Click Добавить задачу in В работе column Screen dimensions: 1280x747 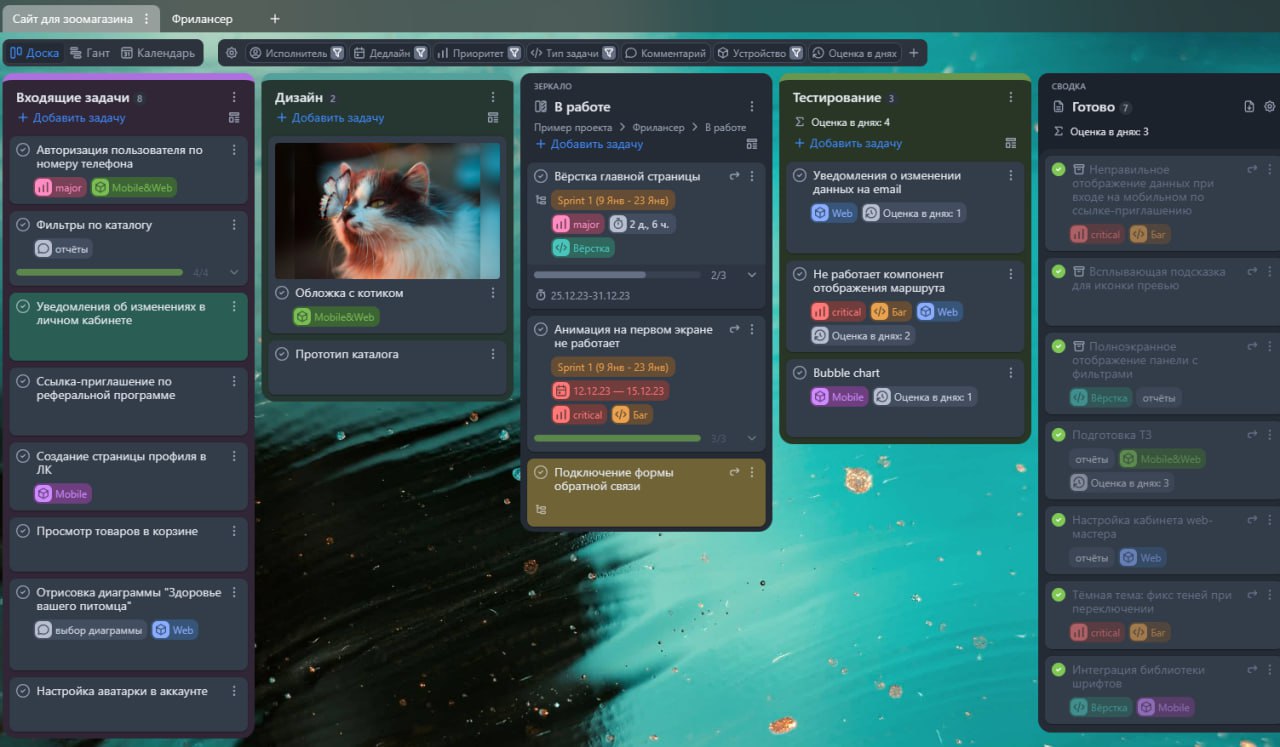[x=589, y=144]
